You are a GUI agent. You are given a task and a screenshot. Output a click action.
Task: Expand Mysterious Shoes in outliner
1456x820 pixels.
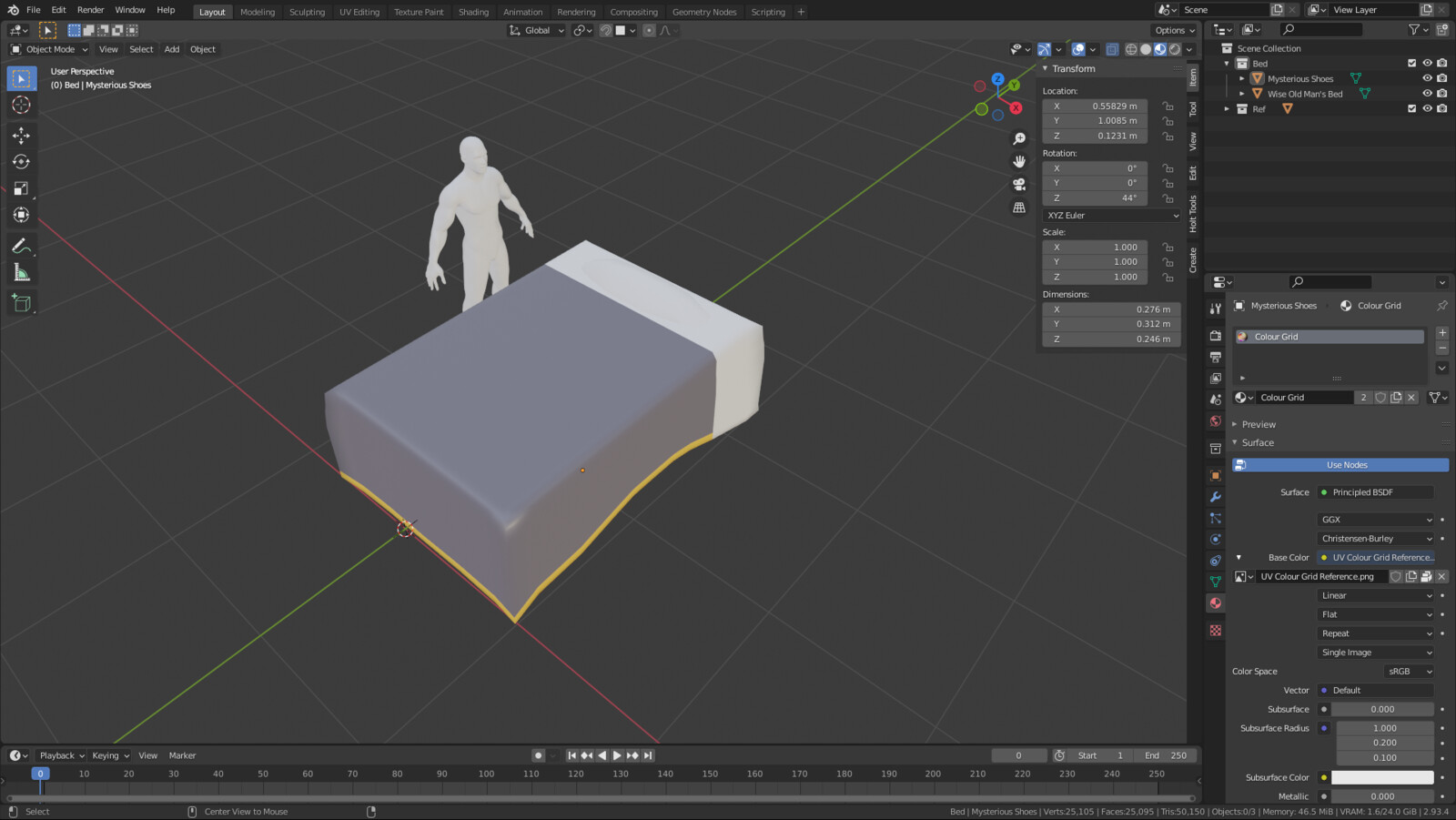(1242, 79)
